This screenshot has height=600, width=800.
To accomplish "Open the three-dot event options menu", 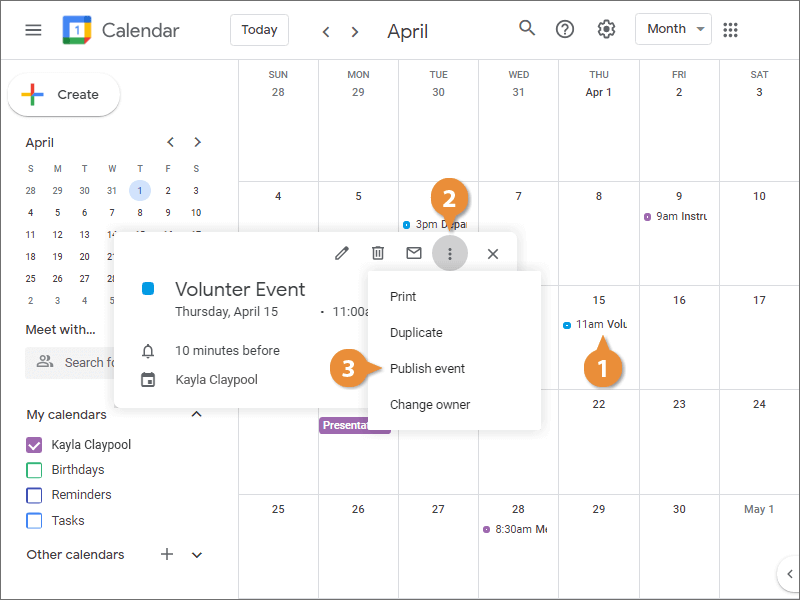I will click(450, 254).
